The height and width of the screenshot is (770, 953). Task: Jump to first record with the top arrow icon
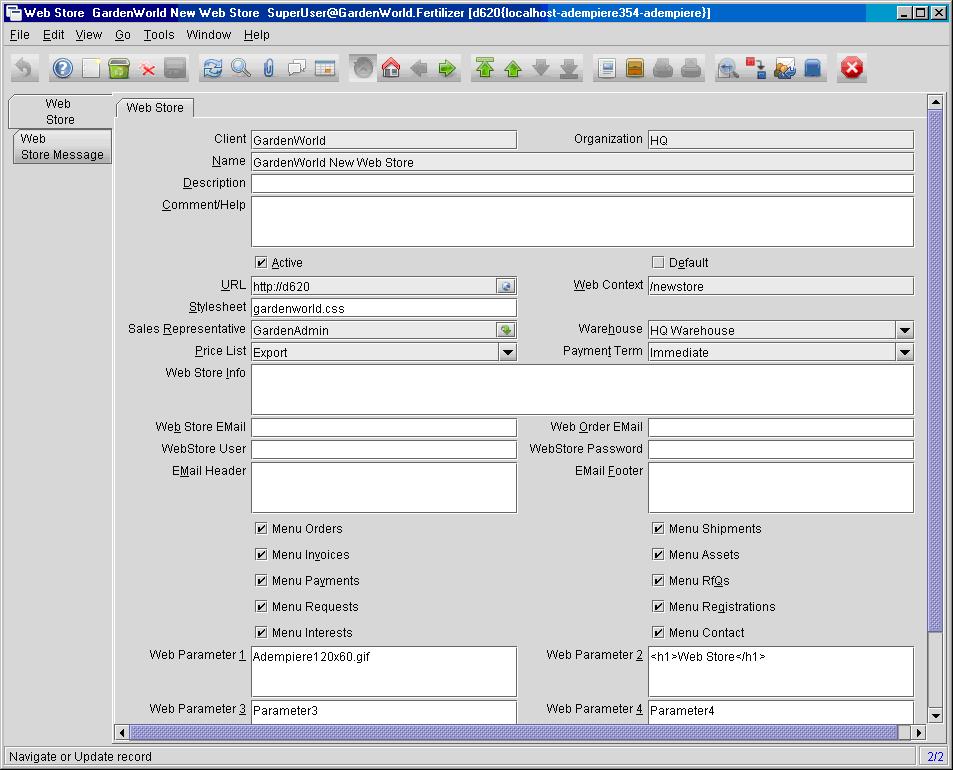coord(484,68)
